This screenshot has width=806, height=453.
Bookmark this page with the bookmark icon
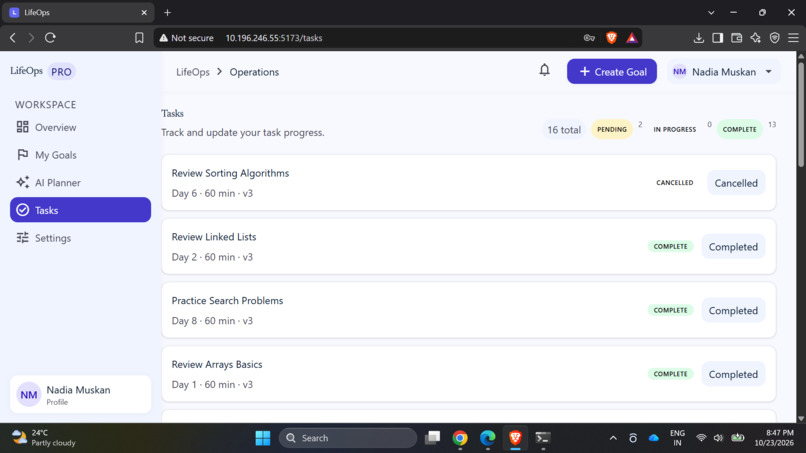point(139,38)
